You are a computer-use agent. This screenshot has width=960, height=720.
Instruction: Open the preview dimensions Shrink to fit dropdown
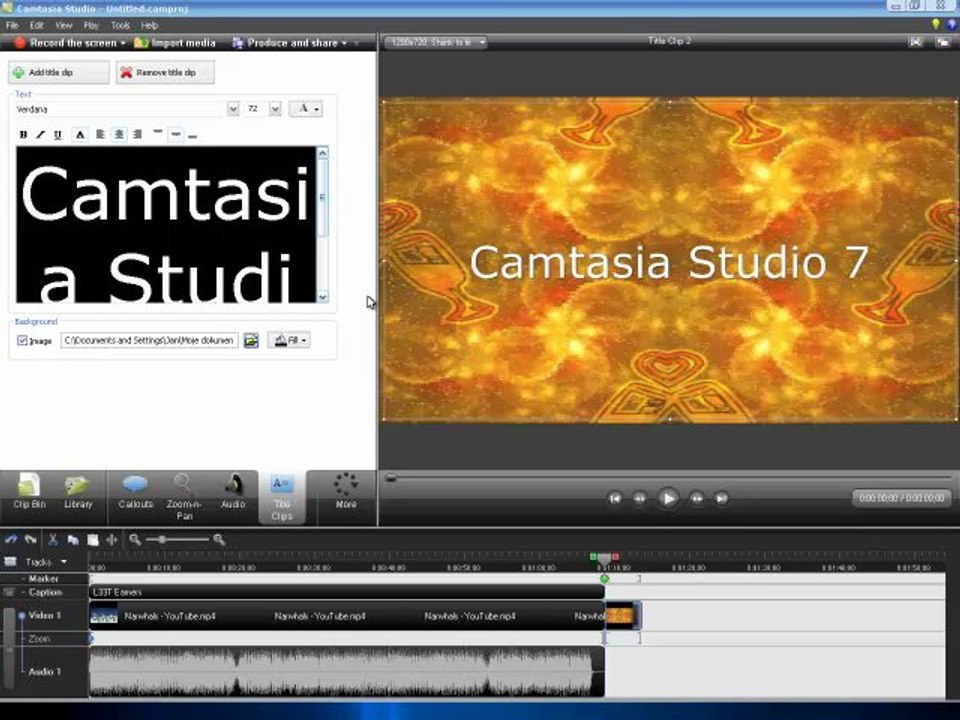[x=435, y=42]
